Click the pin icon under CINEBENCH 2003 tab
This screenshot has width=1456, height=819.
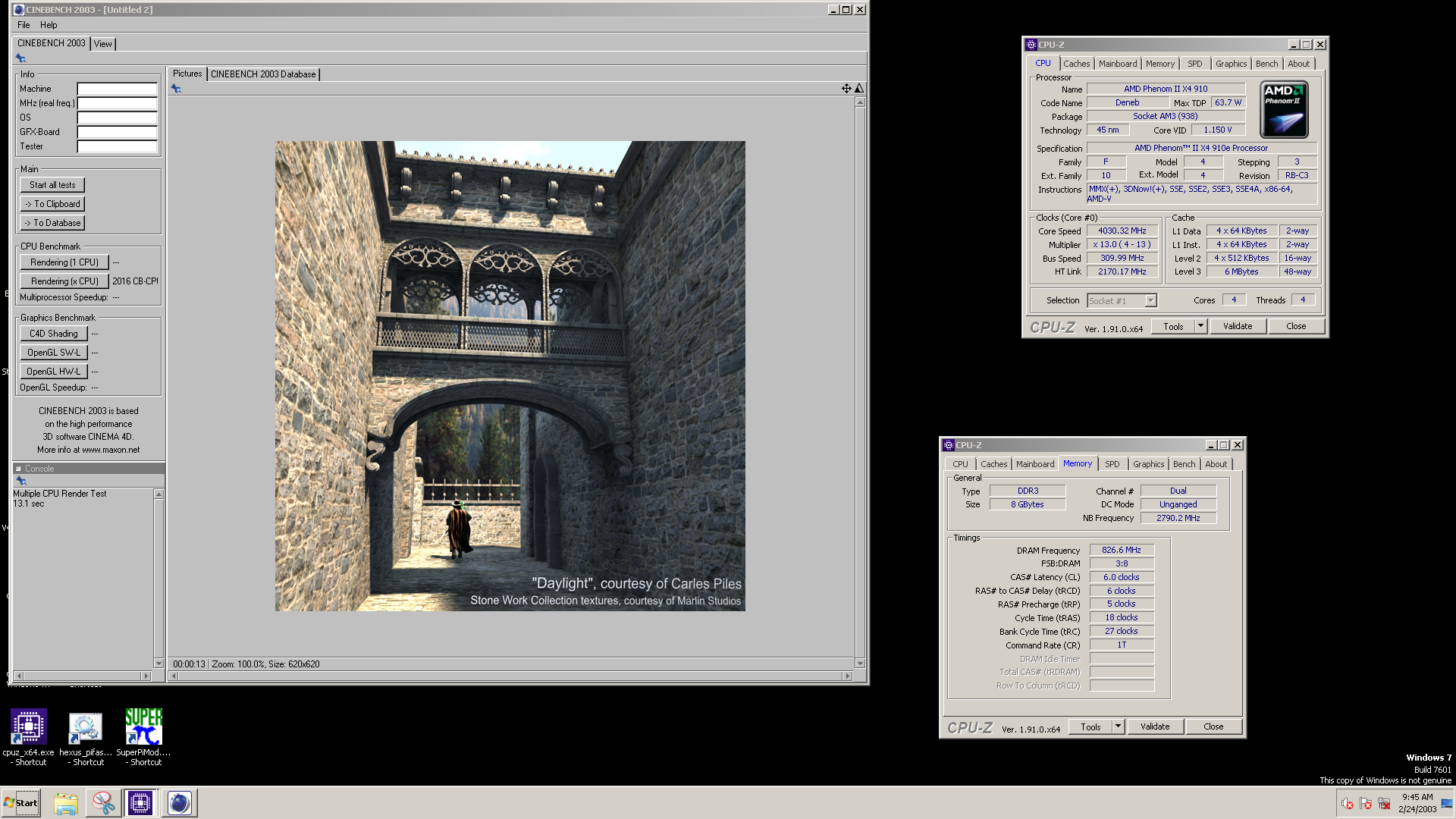[x=20, y=58]
